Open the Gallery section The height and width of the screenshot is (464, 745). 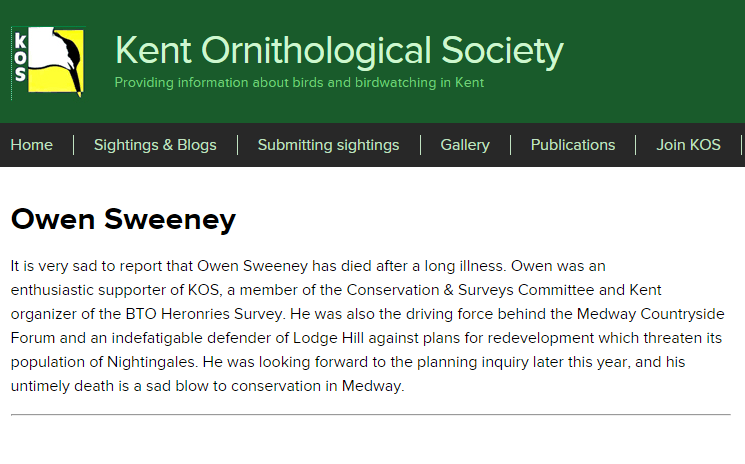(465, 145)
